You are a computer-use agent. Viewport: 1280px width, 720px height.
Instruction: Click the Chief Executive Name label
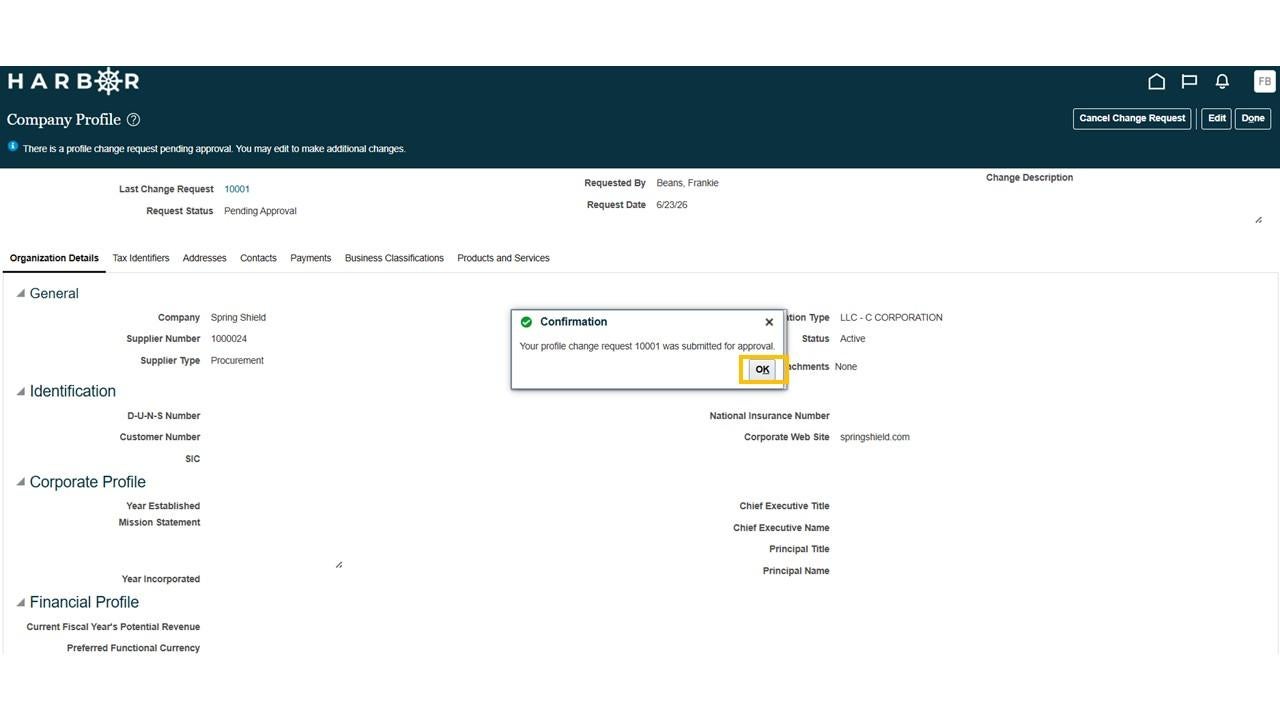point(781,528)
